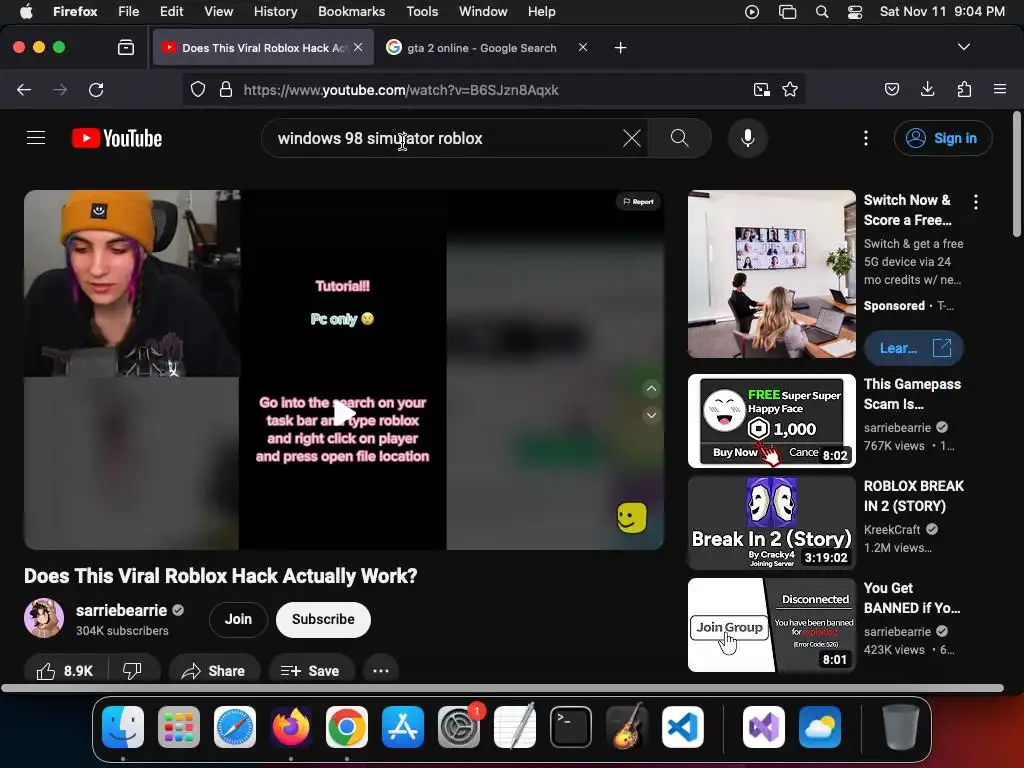Click the Sign in button
The height and width of the screenshot is (768, 1024).
point(943,138)
